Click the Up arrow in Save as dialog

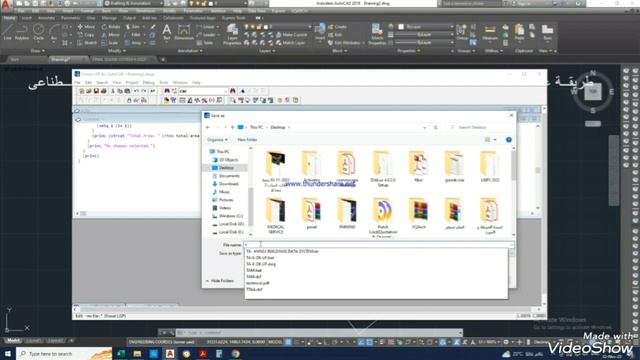click(x=233, y=127)
